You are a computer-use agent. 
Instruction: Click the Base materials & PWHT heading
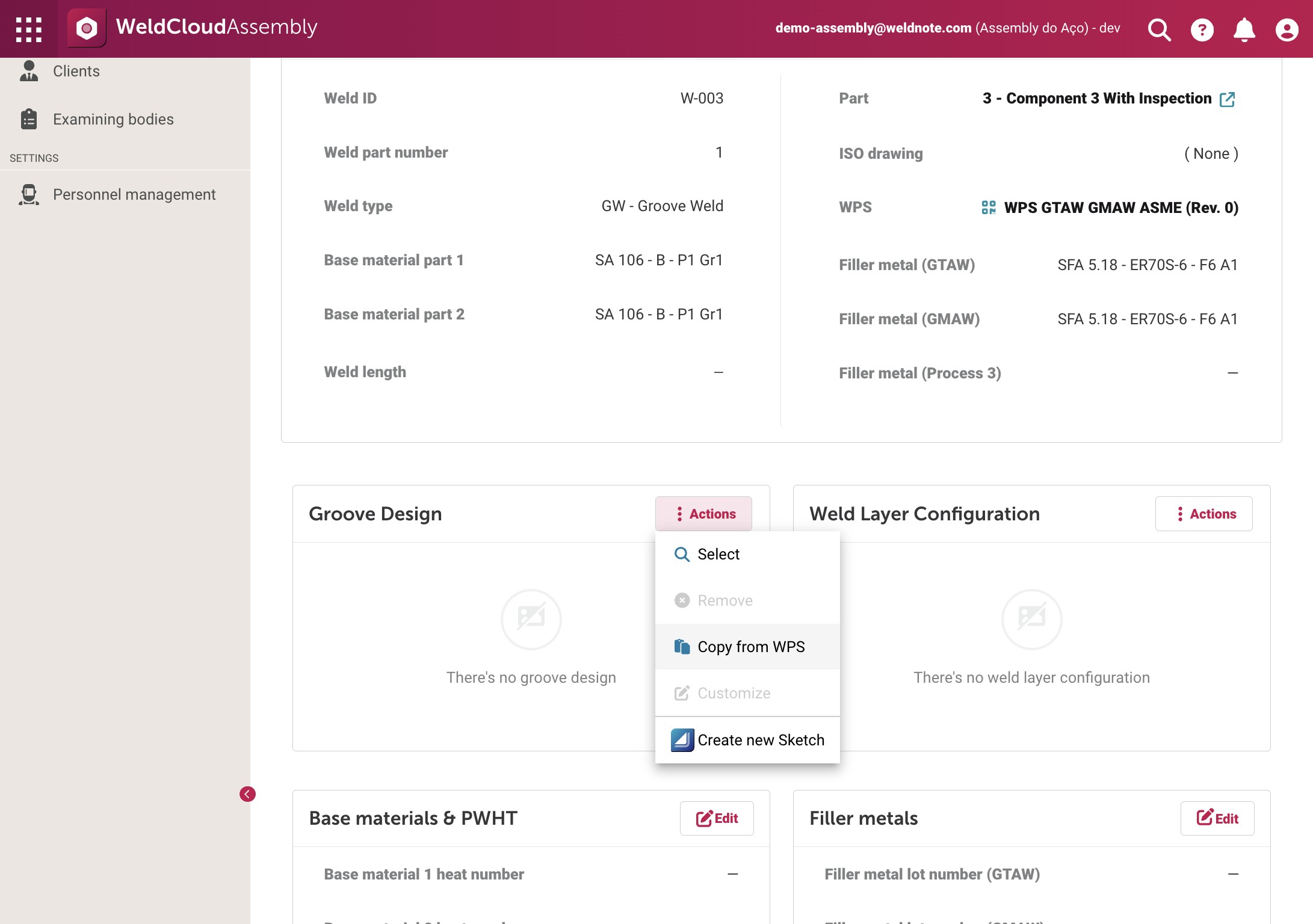click(413, 818)
